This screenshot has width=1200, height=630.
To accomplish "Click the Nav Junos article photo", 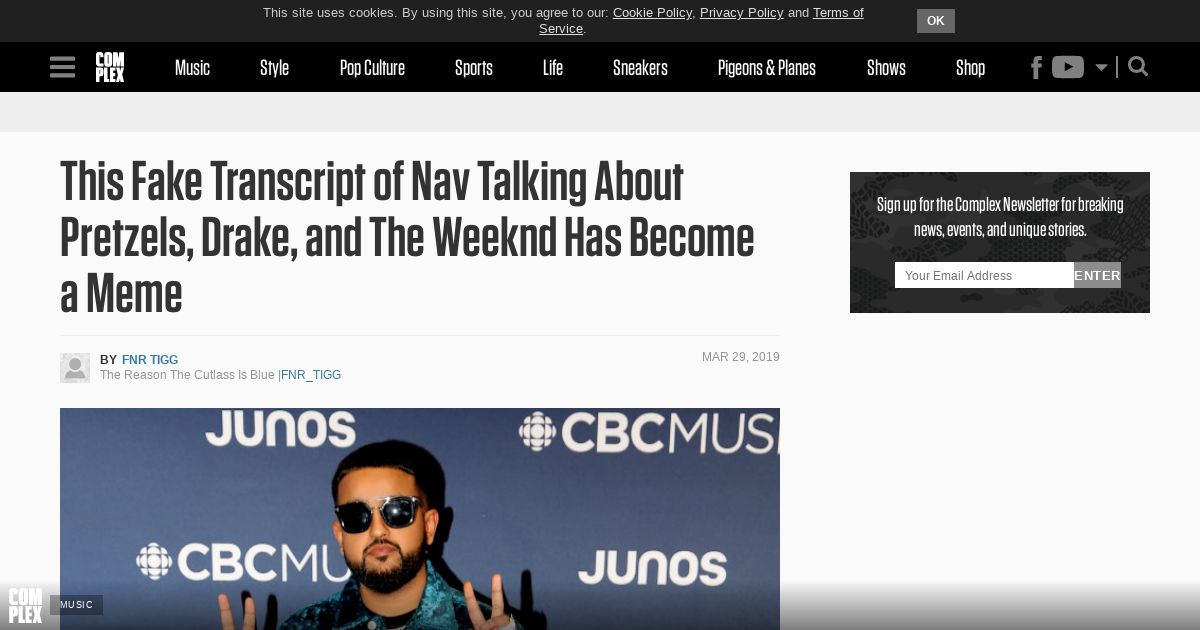I will click(420, 519).
